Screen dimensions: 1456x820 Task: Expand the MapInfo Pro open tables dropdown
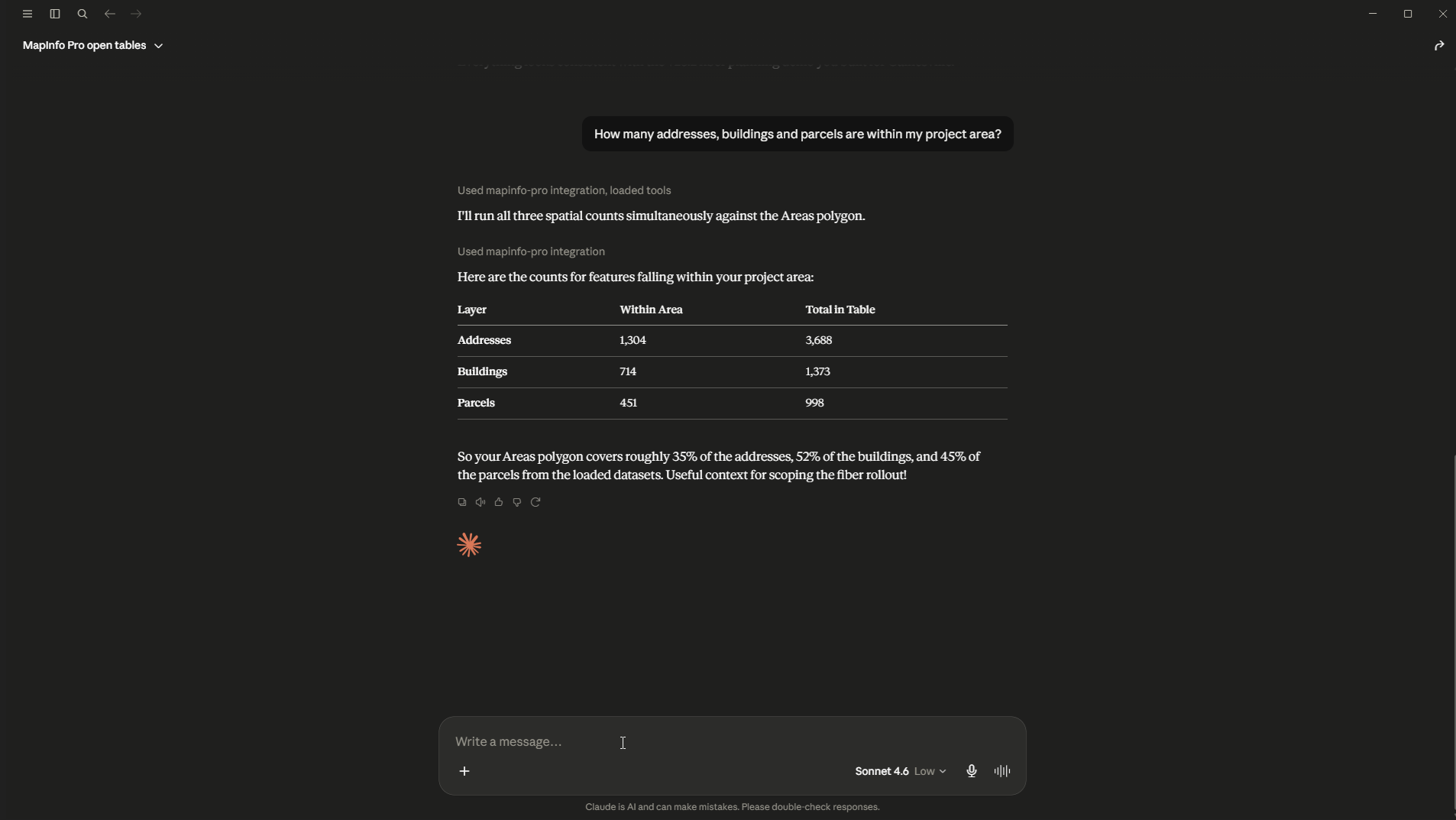coord(92,46)
